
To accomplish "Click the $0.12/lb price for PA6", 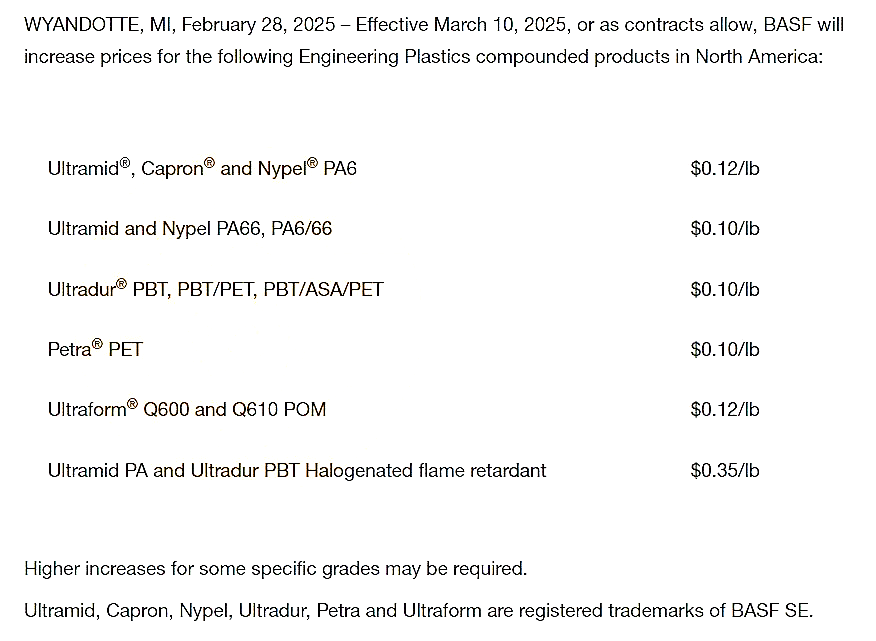I will (725, 169).
